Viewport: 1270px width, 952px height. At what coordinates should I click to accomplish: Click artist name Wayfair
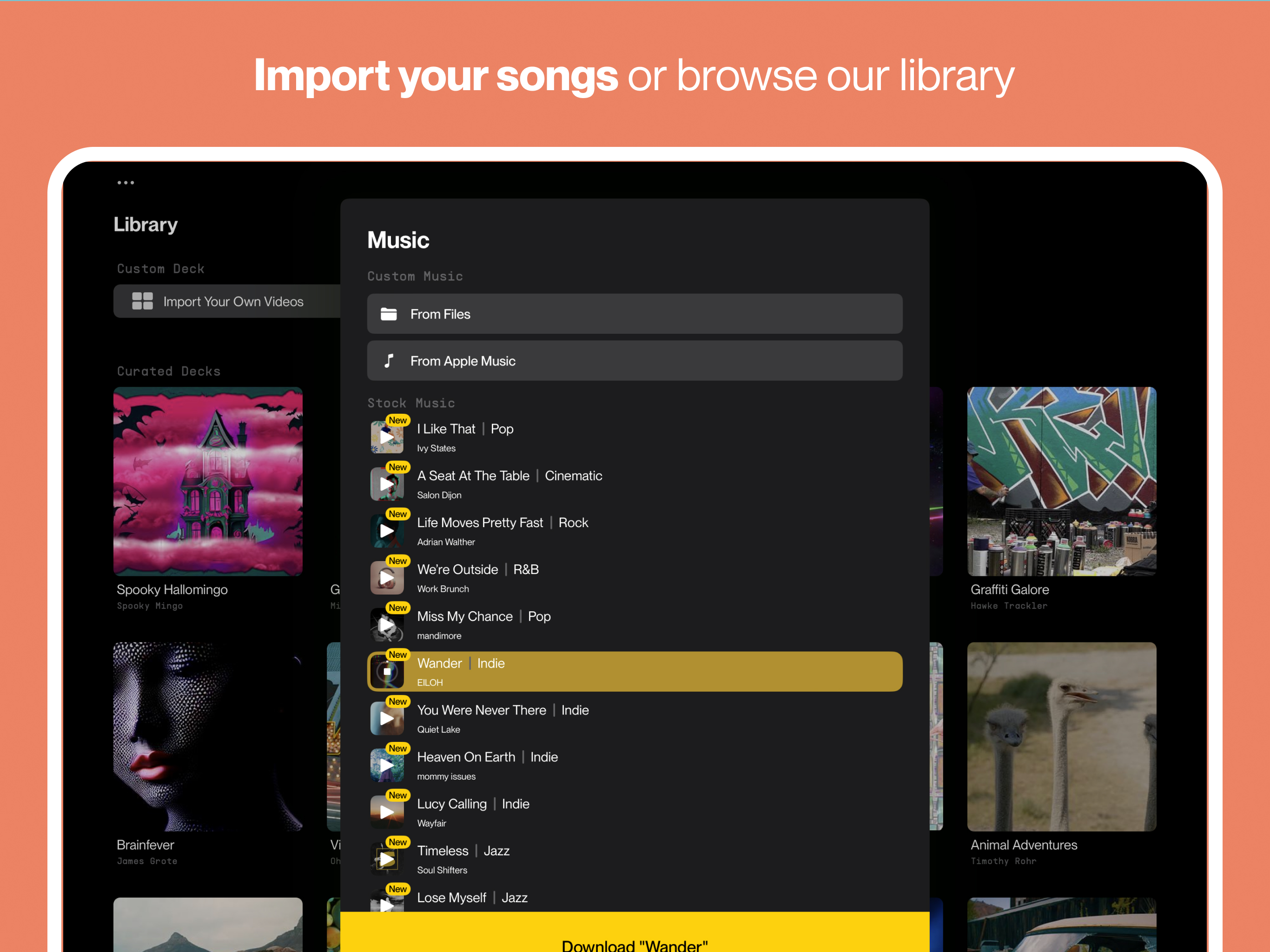432,823
